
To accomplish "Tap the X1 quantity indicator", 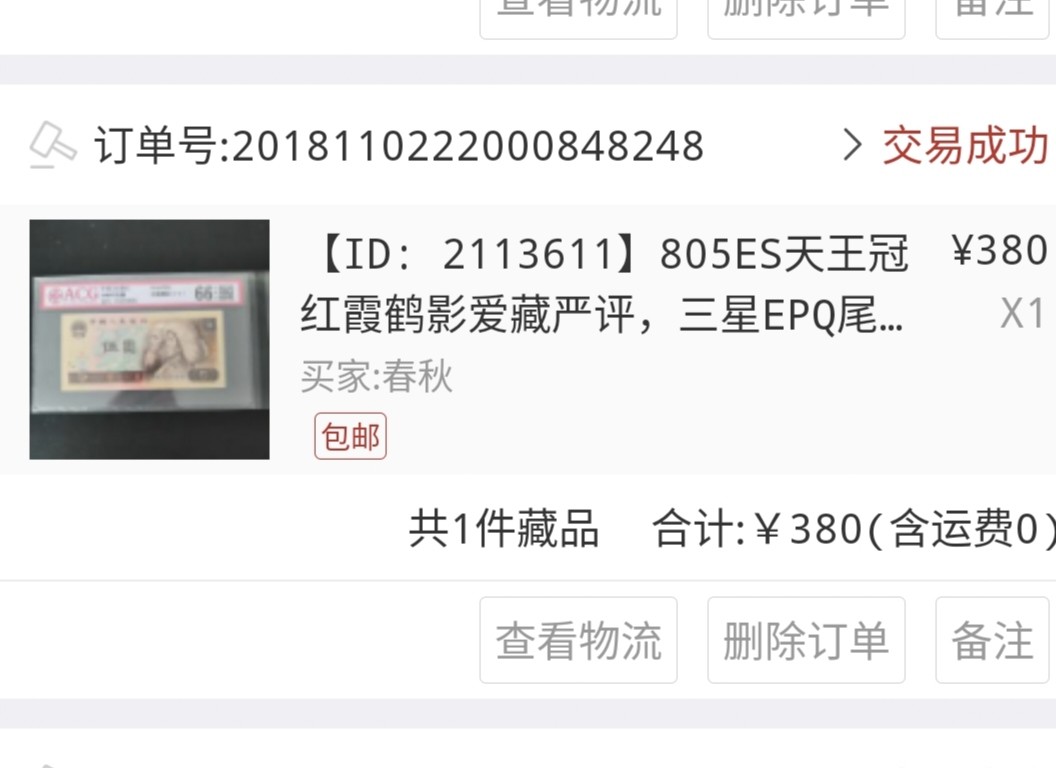I will coord(1022,313).
